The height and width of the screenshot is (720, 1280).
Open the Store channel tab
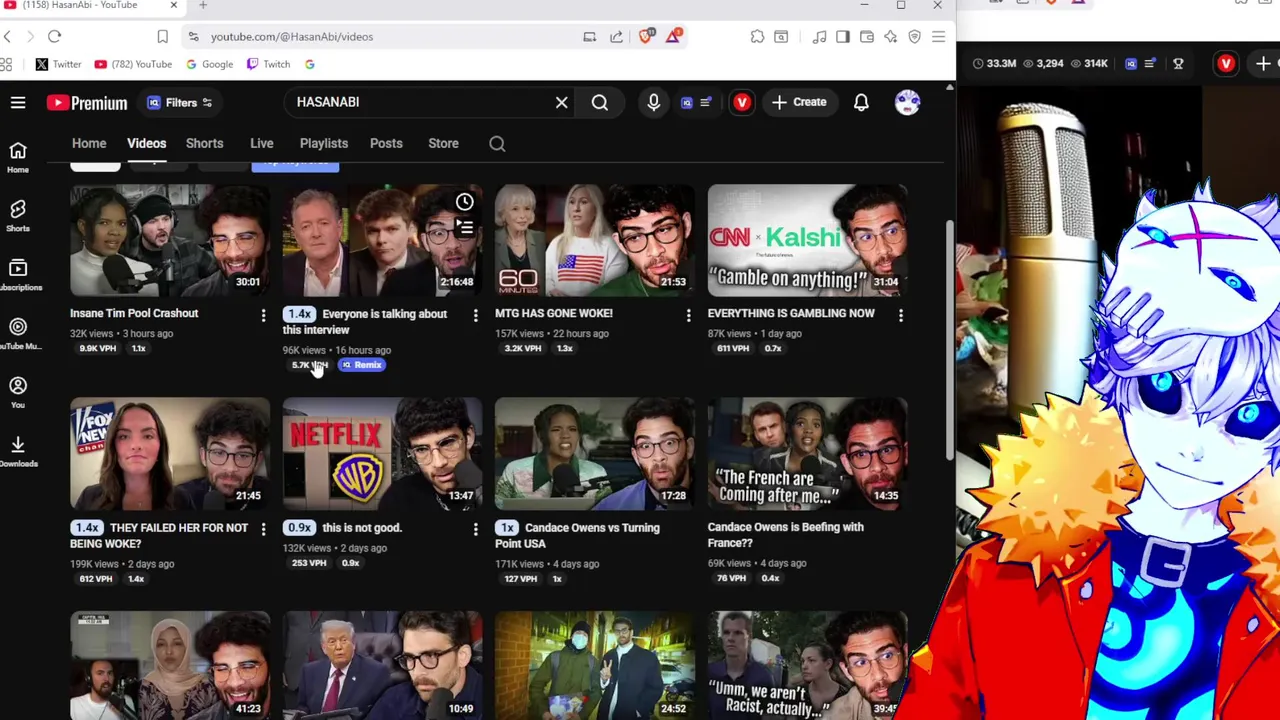pos(443,143)
